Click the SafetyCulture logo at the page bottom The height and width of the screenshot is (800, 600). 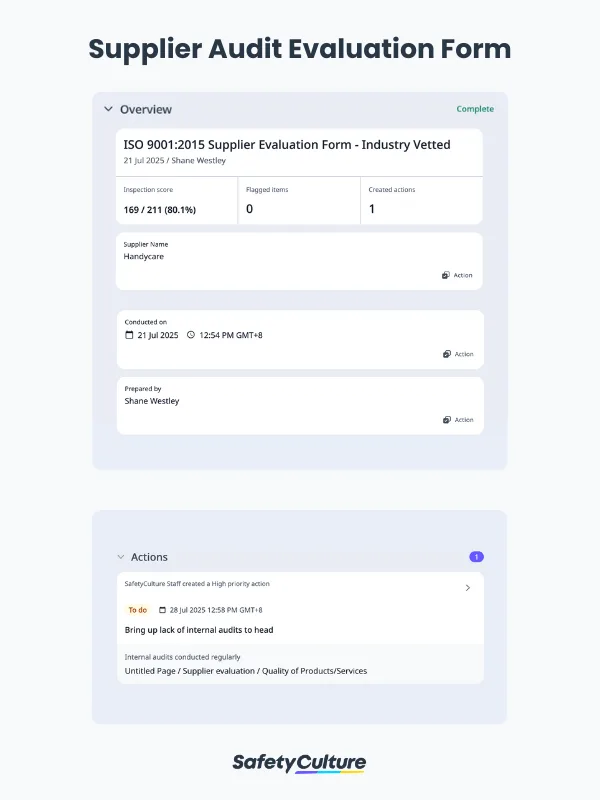tap(300, 762)
